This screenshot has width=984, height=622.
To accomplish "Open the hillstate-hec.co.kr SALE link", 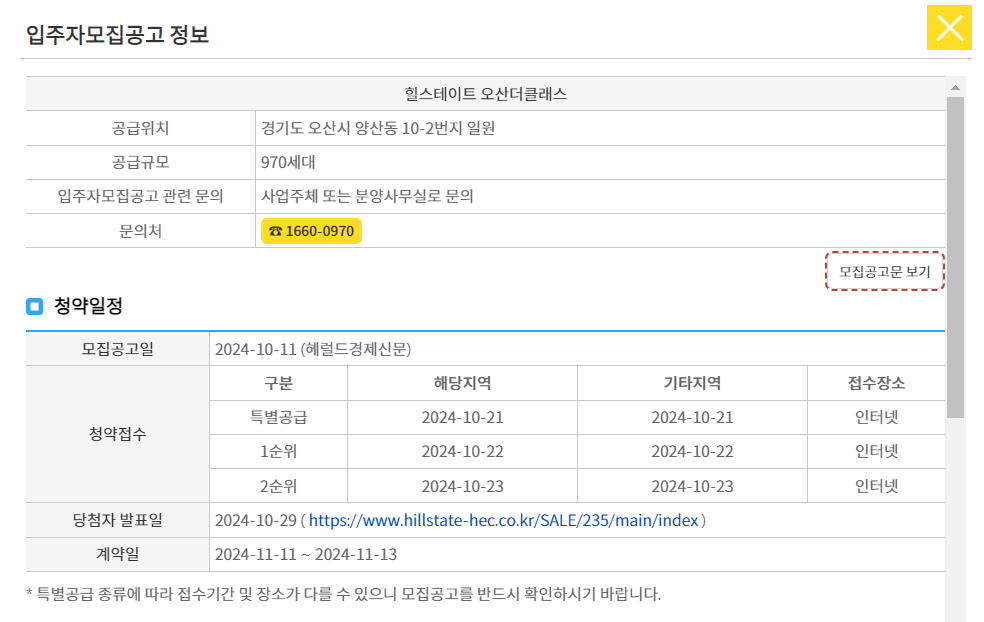I will 503,520.
